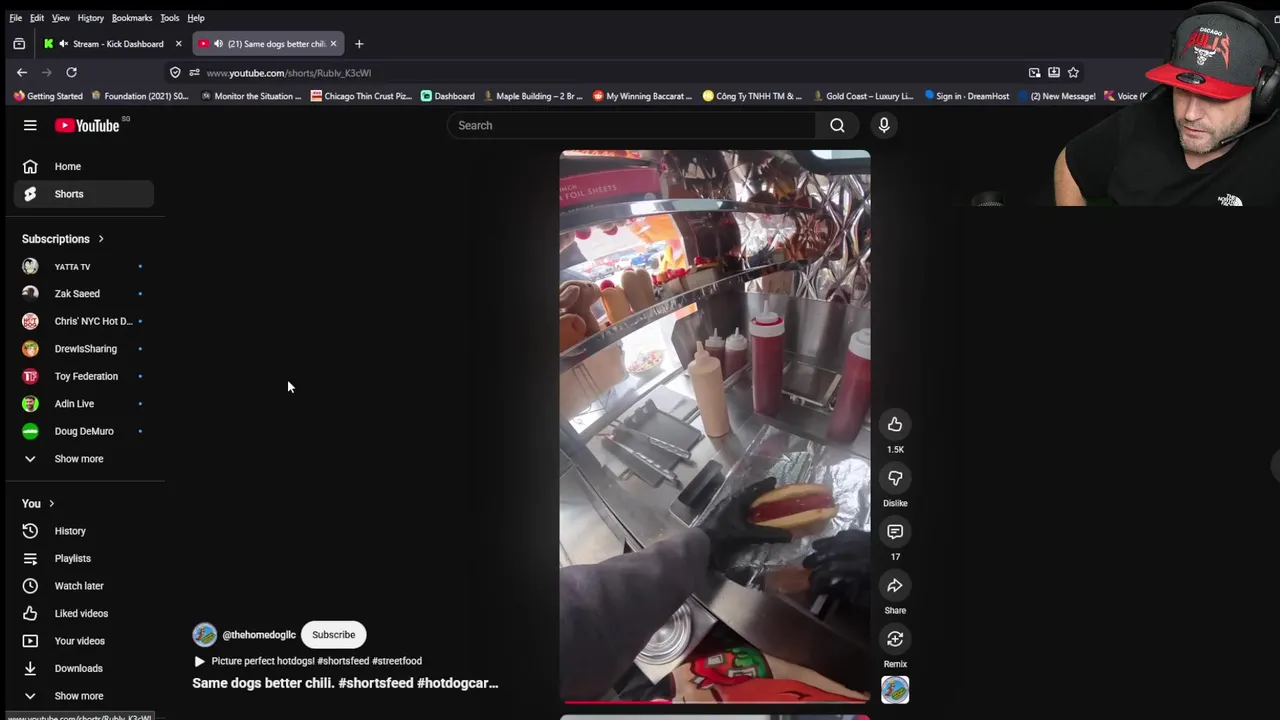This screenshot has height=720, width=1280.
Task: Expand the You section arrow
Action: point(51,504)
